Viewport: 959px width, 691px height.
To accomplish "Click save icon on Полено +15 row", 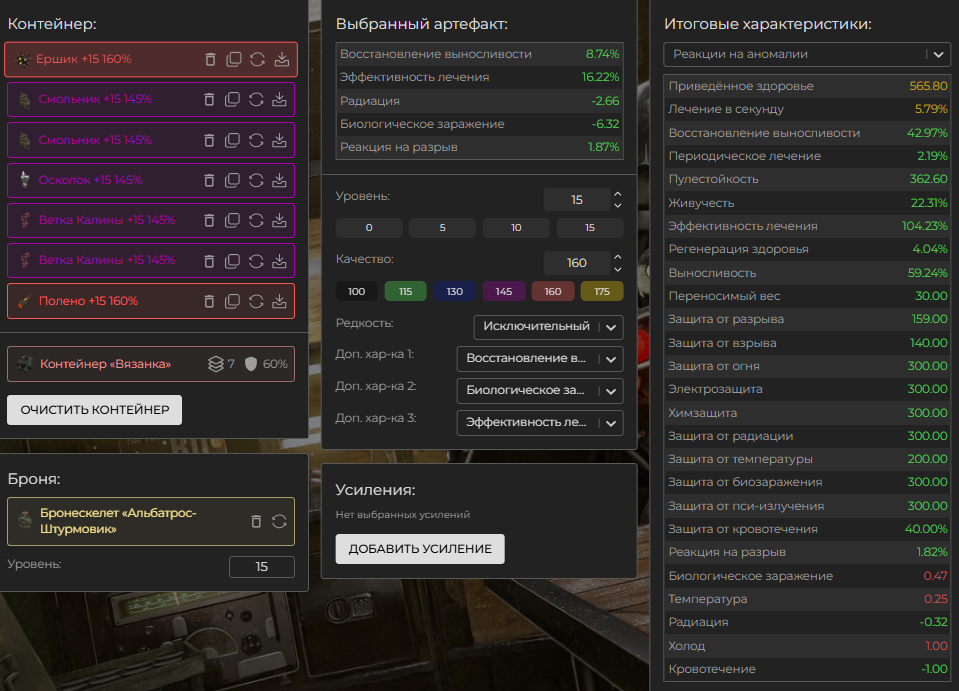I will (280, 301).
